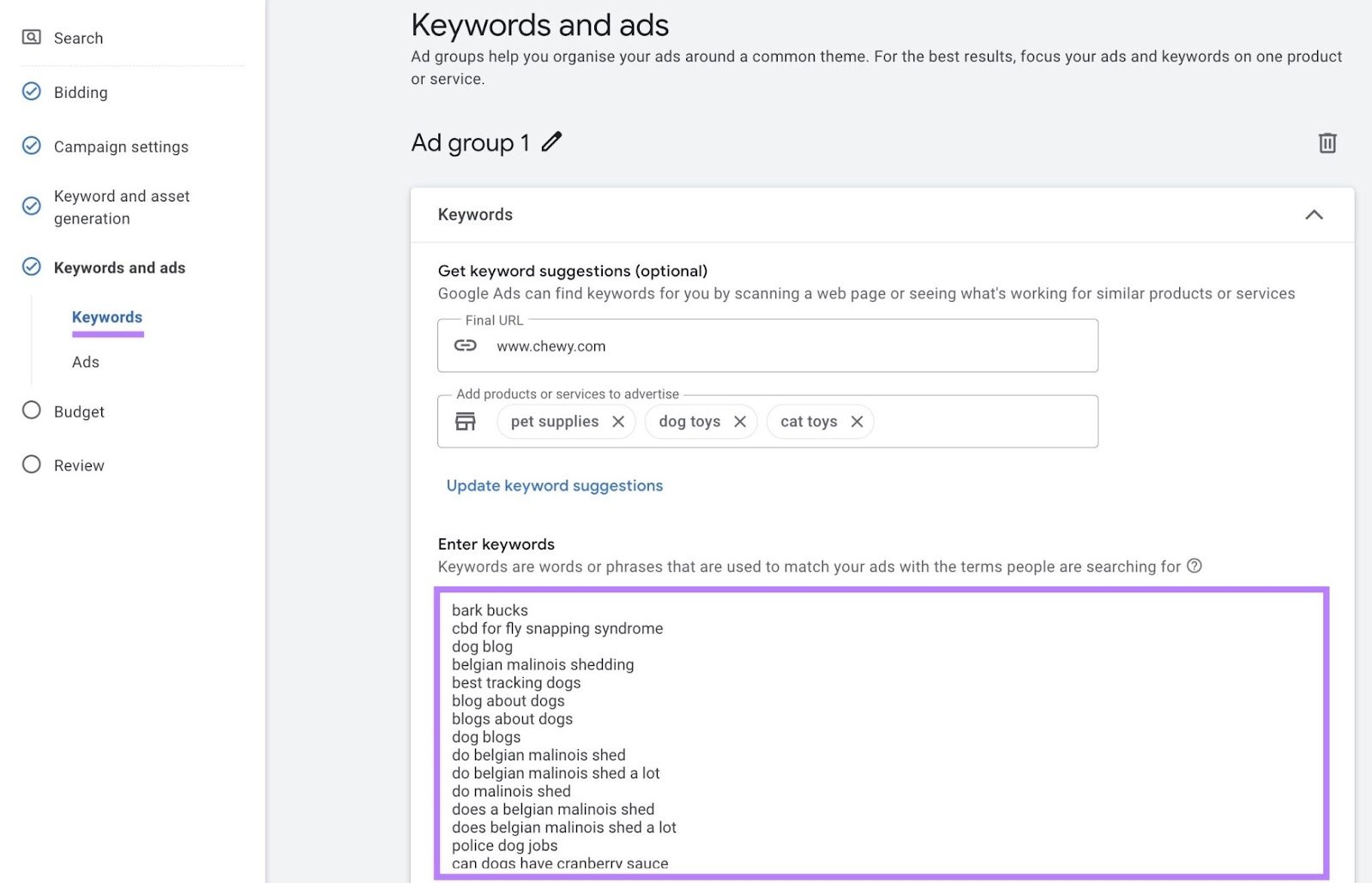Click the checkmark beside Bidding
1372x883 pixels.
tap(31, 92)
